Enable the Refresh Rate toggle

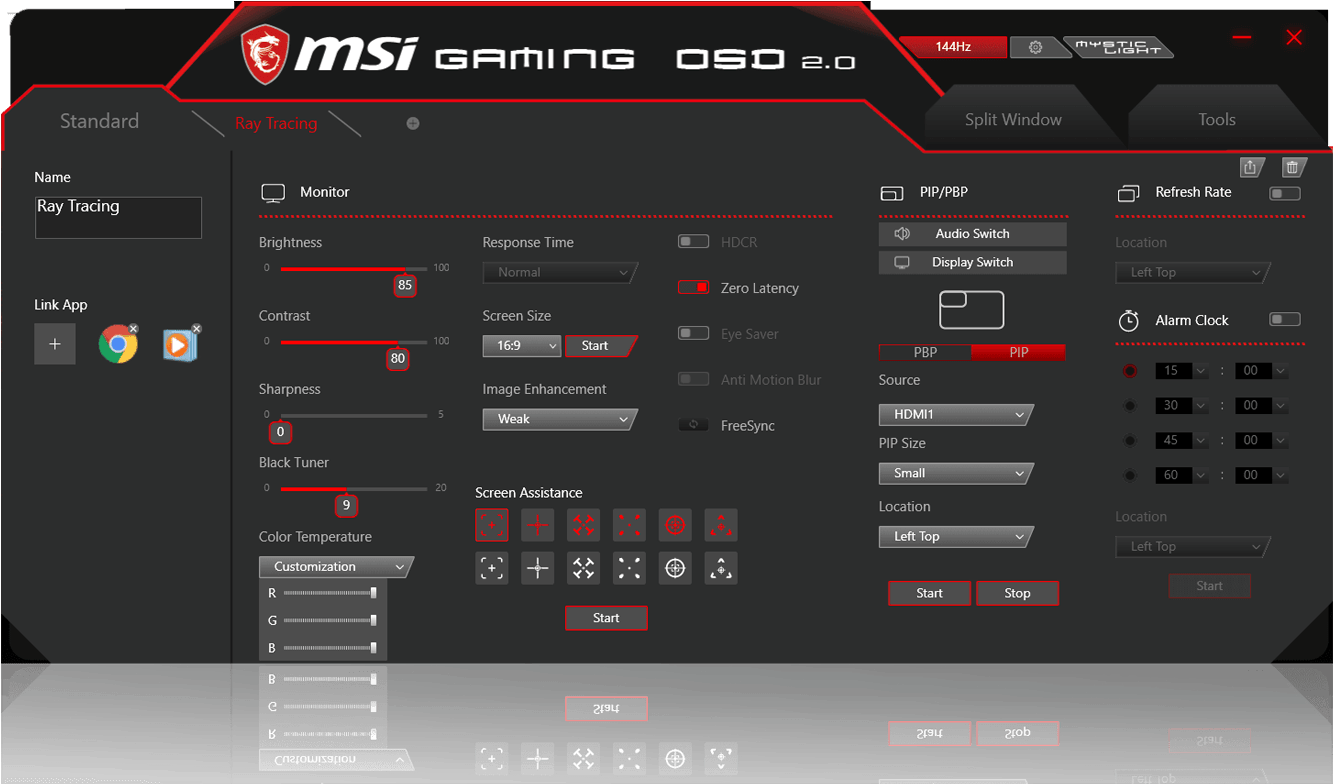pos(1285,193)
